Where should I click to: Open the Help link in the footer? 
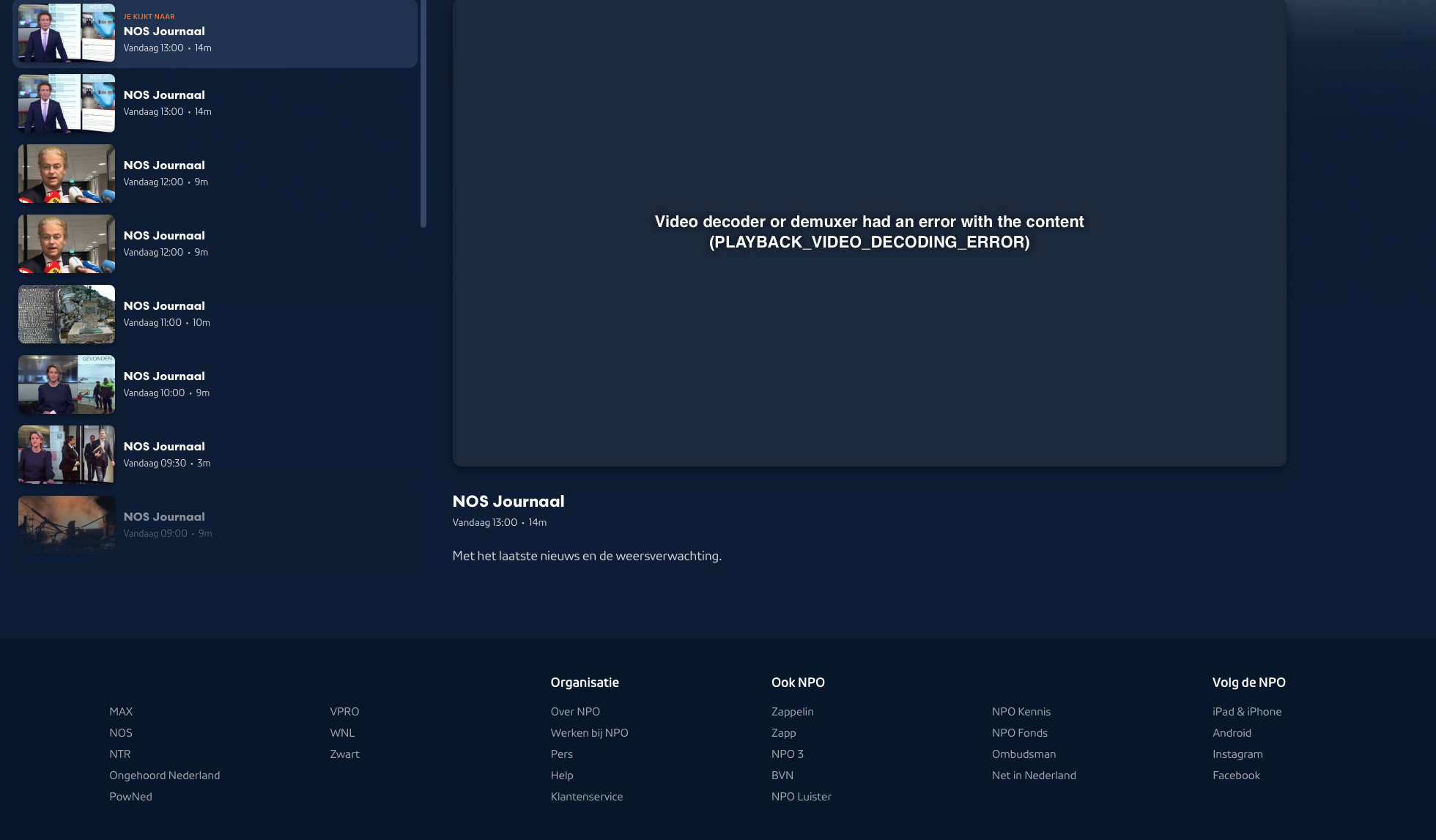[562, 776]
